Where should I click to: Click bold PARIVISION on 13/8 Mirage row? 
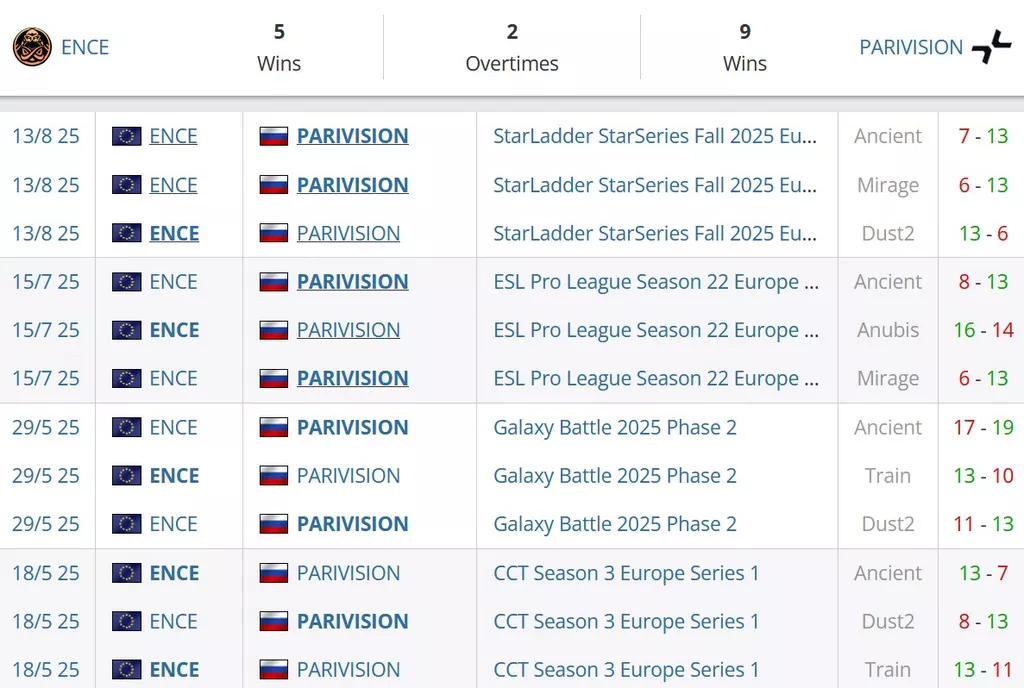[x=353, y=185]
